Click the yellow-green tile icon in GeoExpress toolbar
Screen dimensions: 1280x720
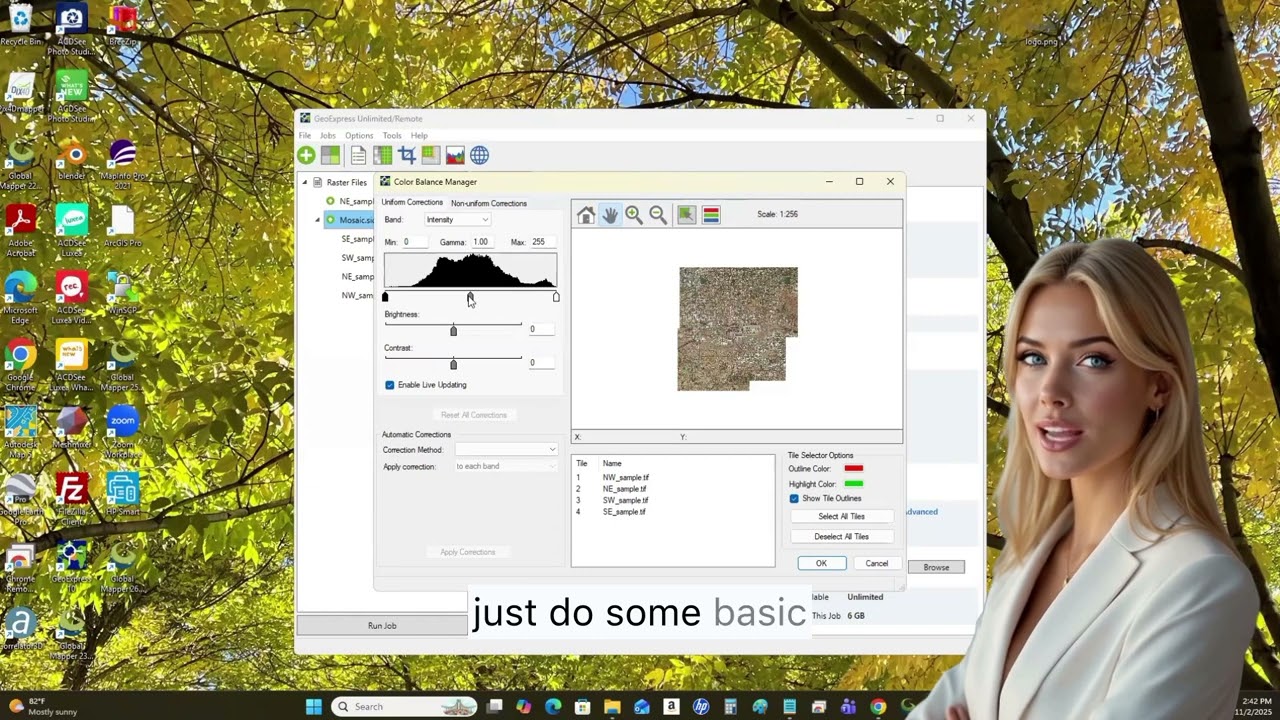click(430, 155)
